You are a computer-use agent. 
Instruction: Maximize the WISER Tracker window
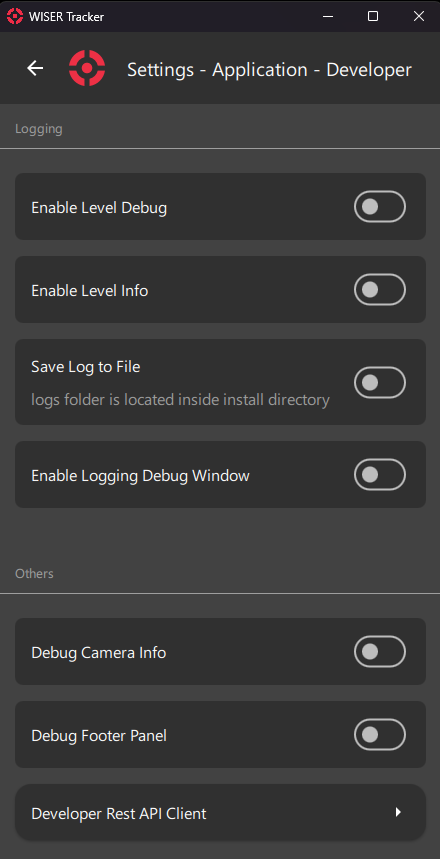click(x=373, y=16)
